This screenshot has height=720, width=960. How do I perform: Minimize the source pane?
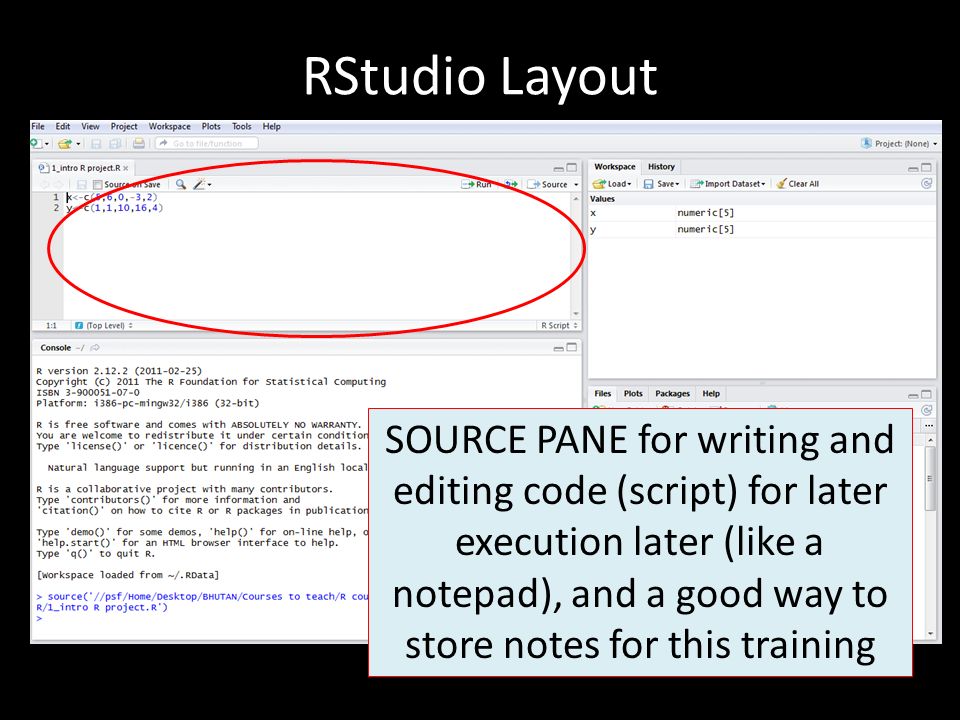pyautogui.click(x=558, y=168)
